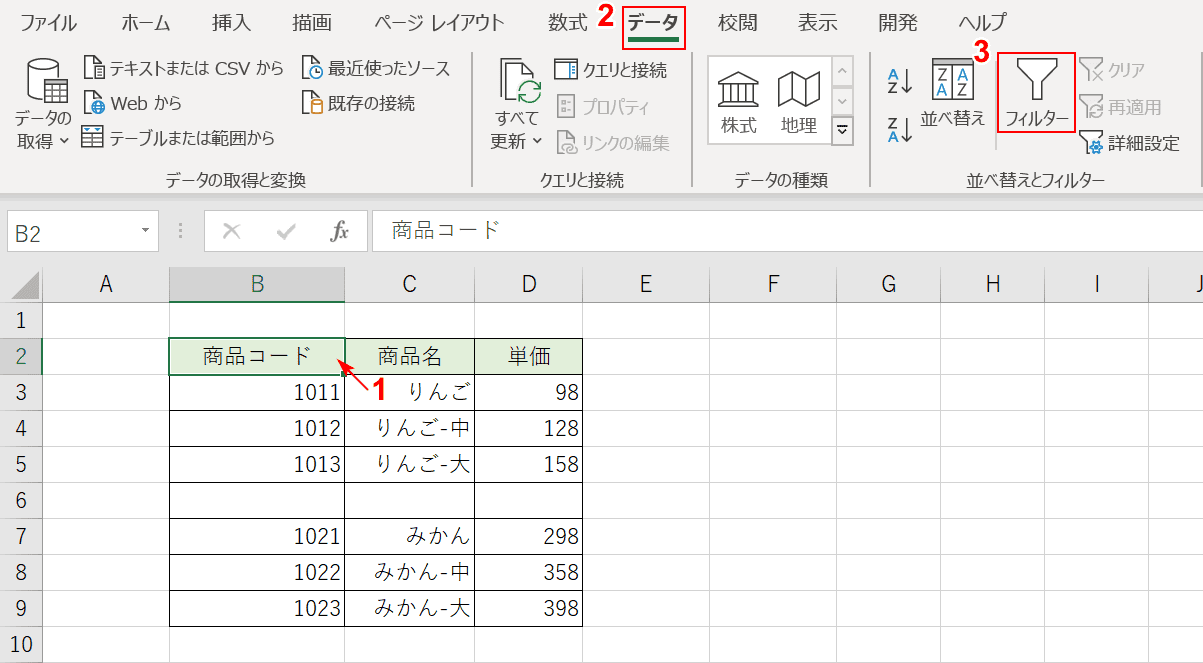1203x663 pixels.
Task: Switch to the ページ レイアウト tab
Action: coord(439,23)
